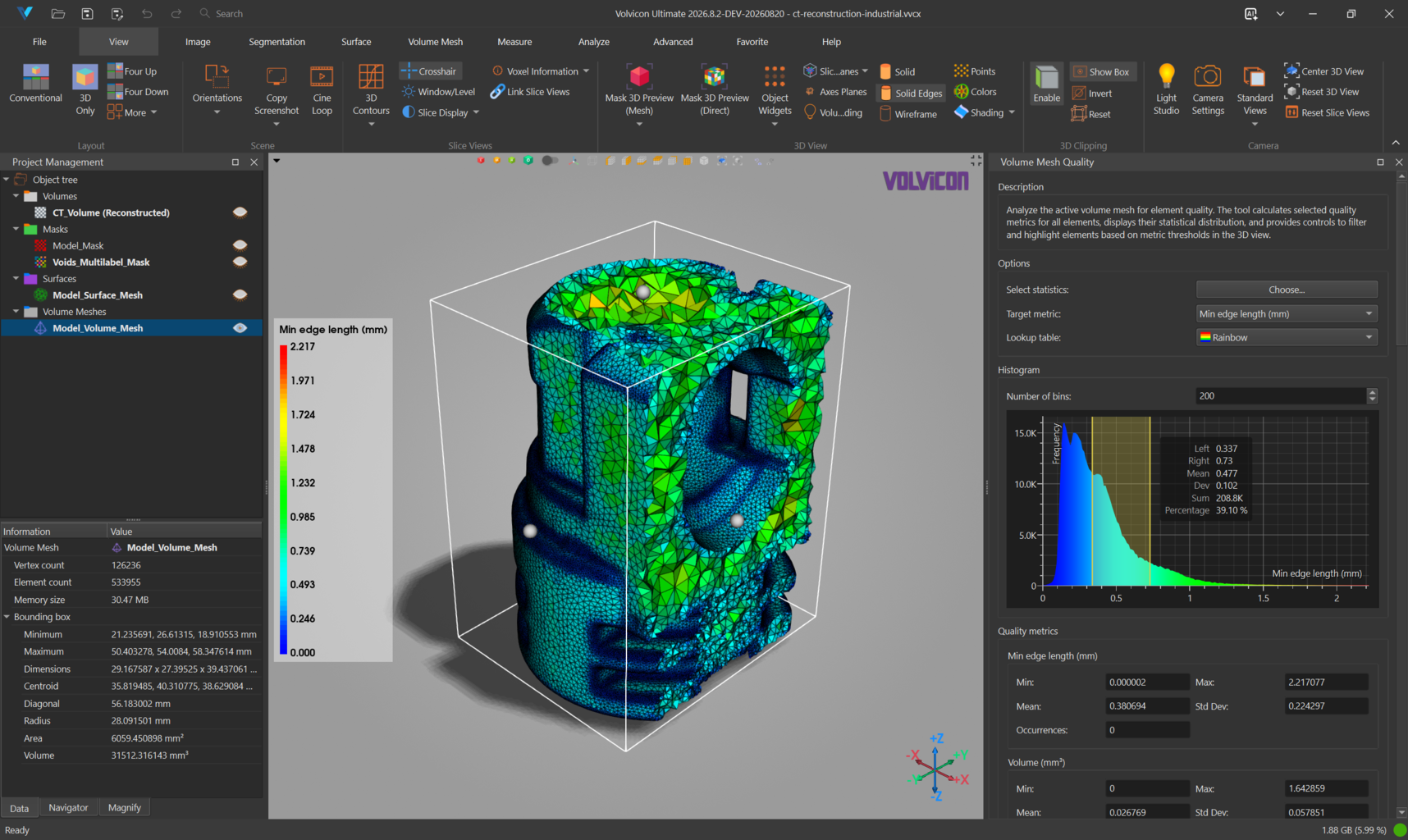Select the 3D Only layout
This screenshot has height=840, width=1408.
coord(85,89)
